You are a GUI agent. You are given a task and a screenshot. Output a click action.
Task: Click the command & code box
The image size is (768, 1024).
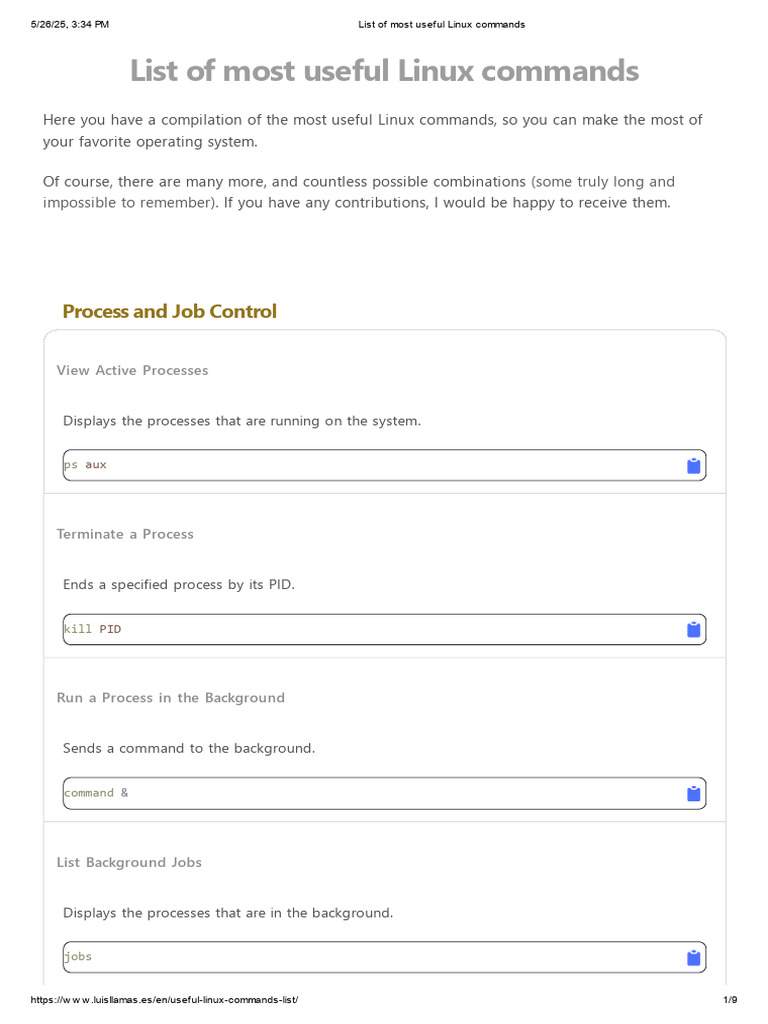point(370,793)
